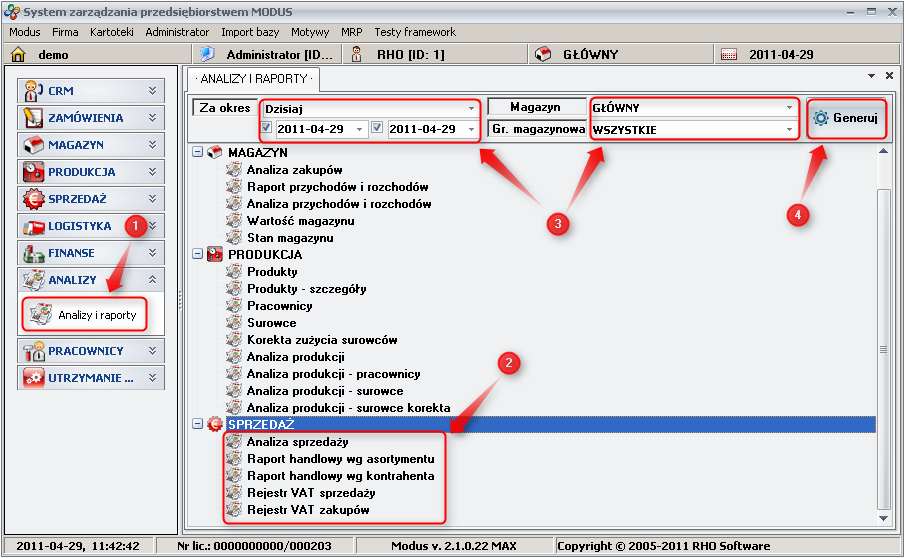905x558 pixels.
Task: Click the MAGAZYN sidebar label
Action: pyautogui.click(x=76, y=145)
